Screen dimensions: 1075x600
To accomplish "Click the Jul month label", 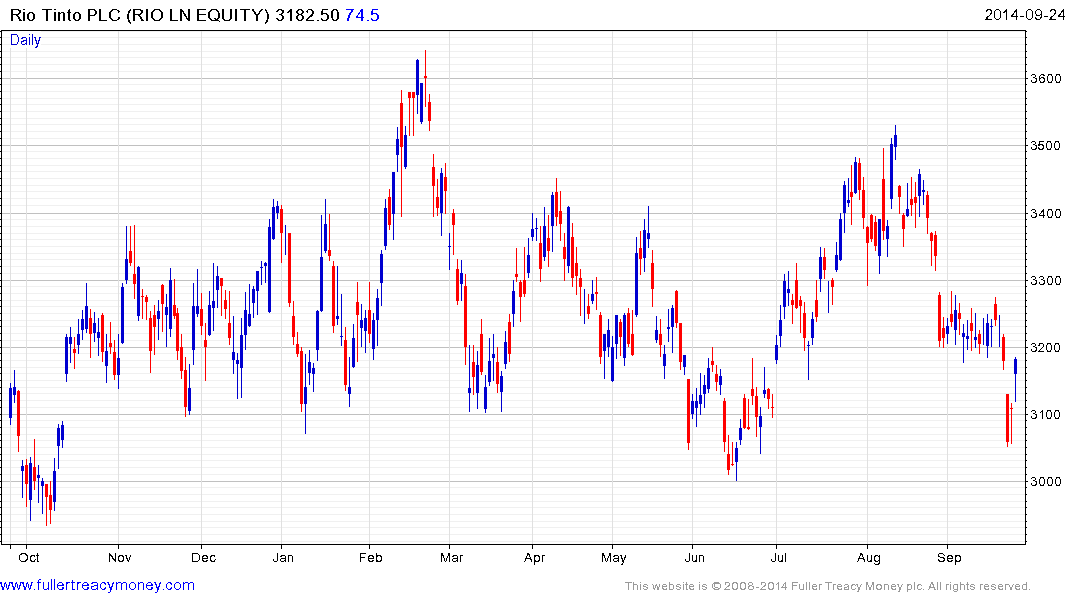I will [779, 557].
